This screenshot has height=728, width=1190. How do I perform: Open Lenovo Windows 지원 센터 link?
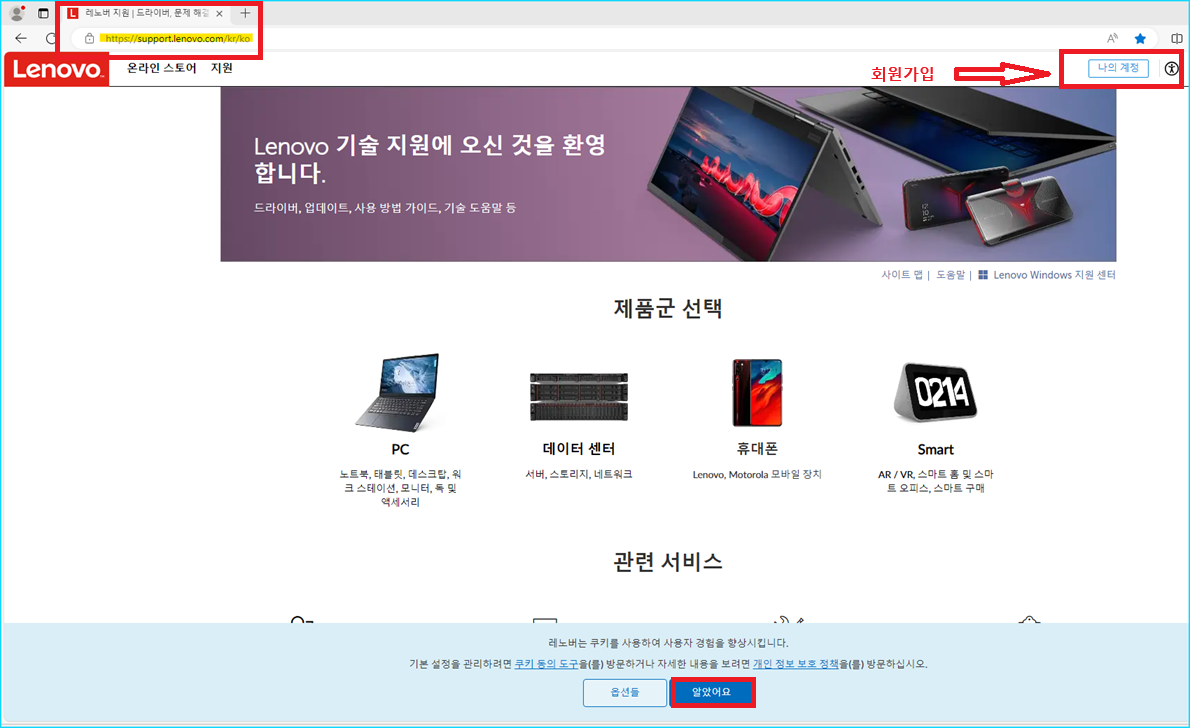[x=1054, y=275]
